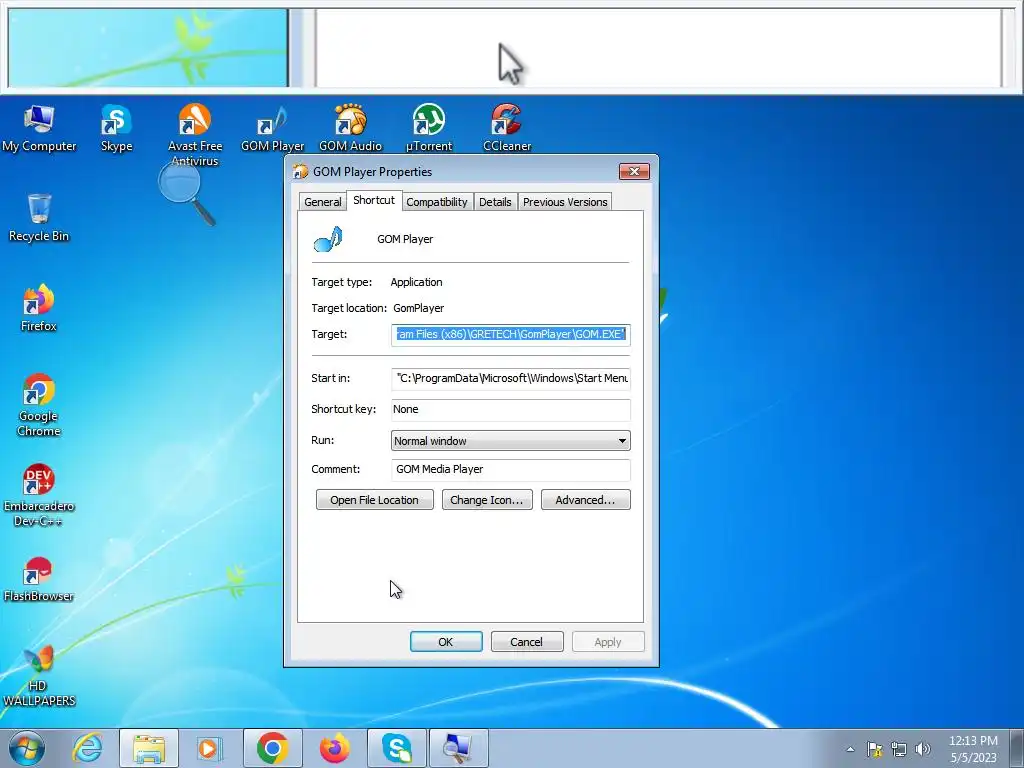The image size is (1024, 768).
Task: Switch to Magnifier in the taskbar
Action: click(x=458, y=748)
